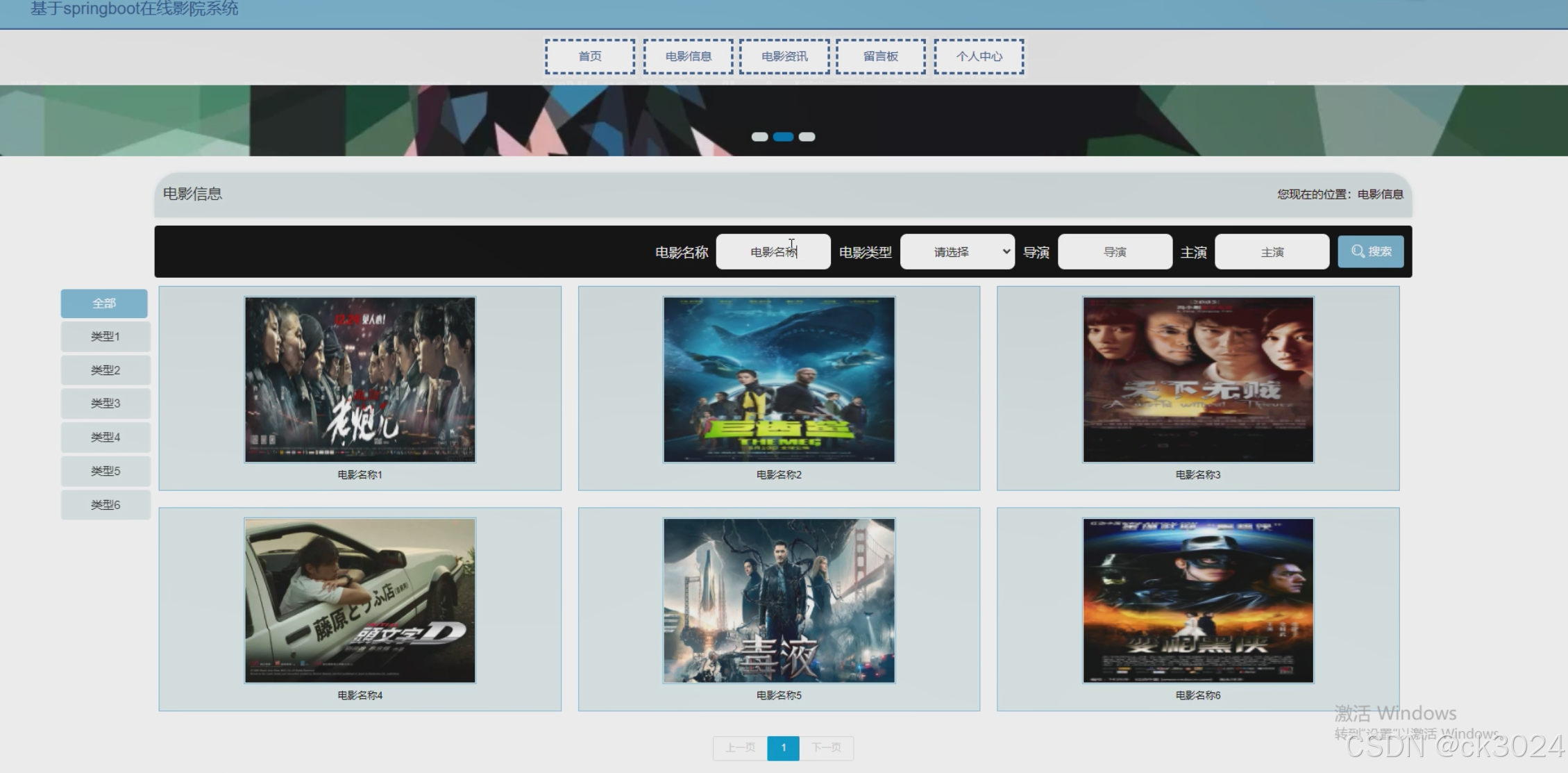
Task: Focus the 电影名称 search input field
Action: (x=773, y=251)
